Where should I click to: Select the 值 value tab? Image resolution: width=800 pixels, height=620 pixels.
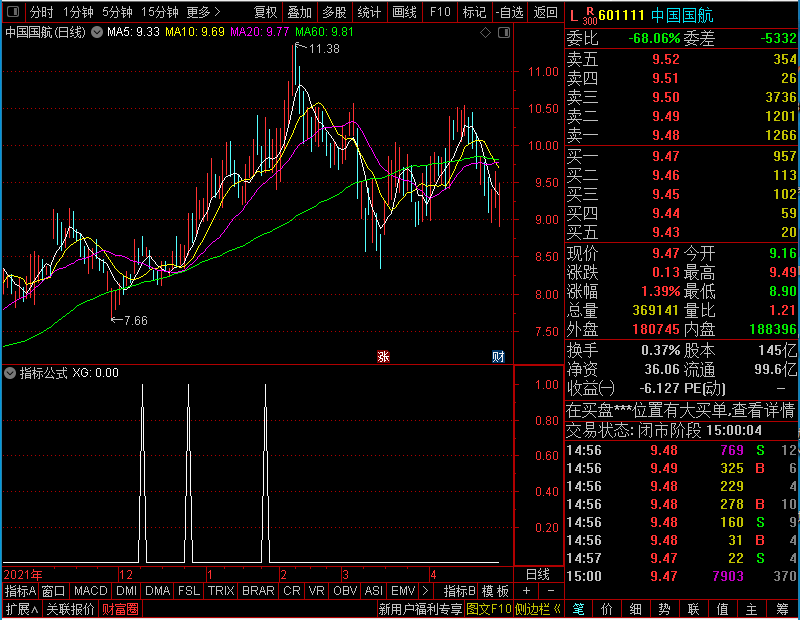[722, 609]
